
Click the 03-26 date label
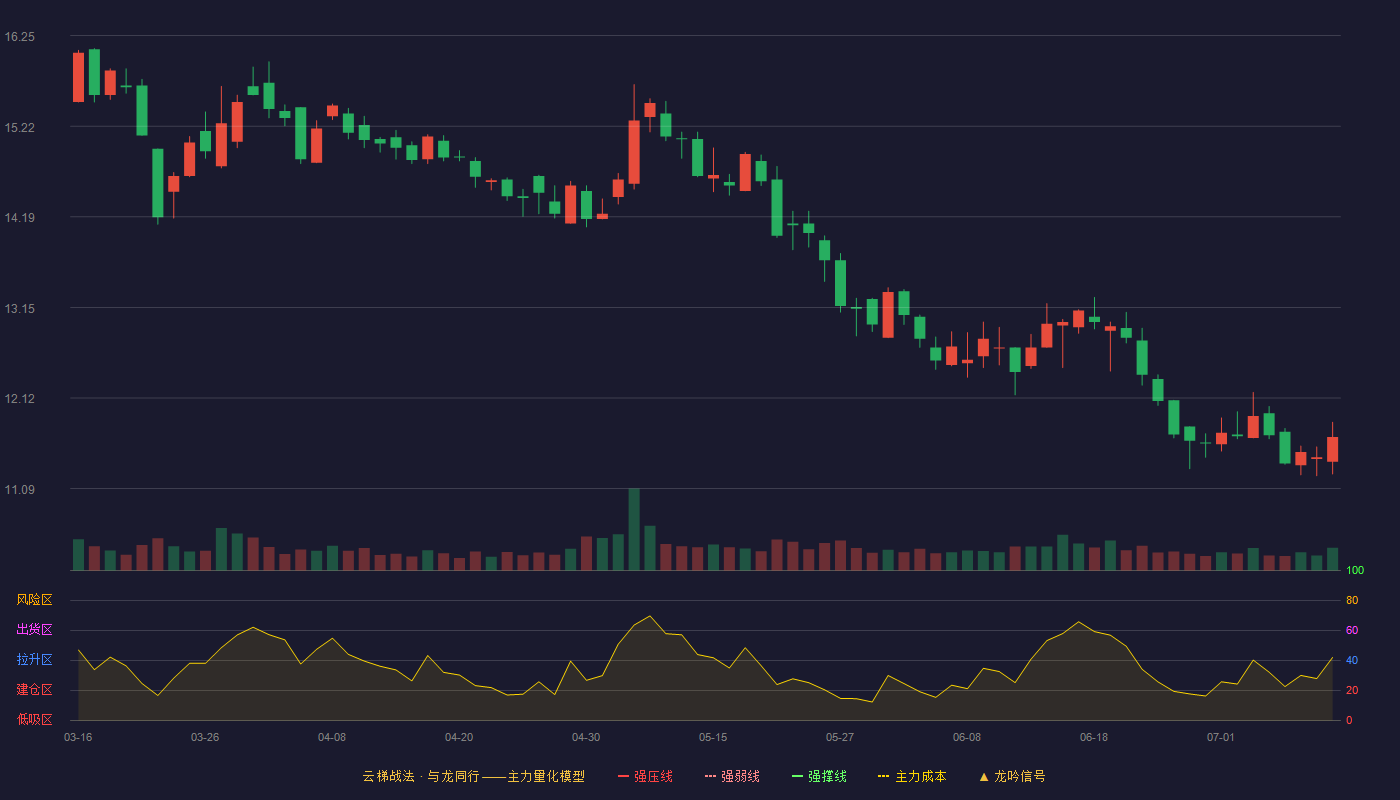pos(205,737)
